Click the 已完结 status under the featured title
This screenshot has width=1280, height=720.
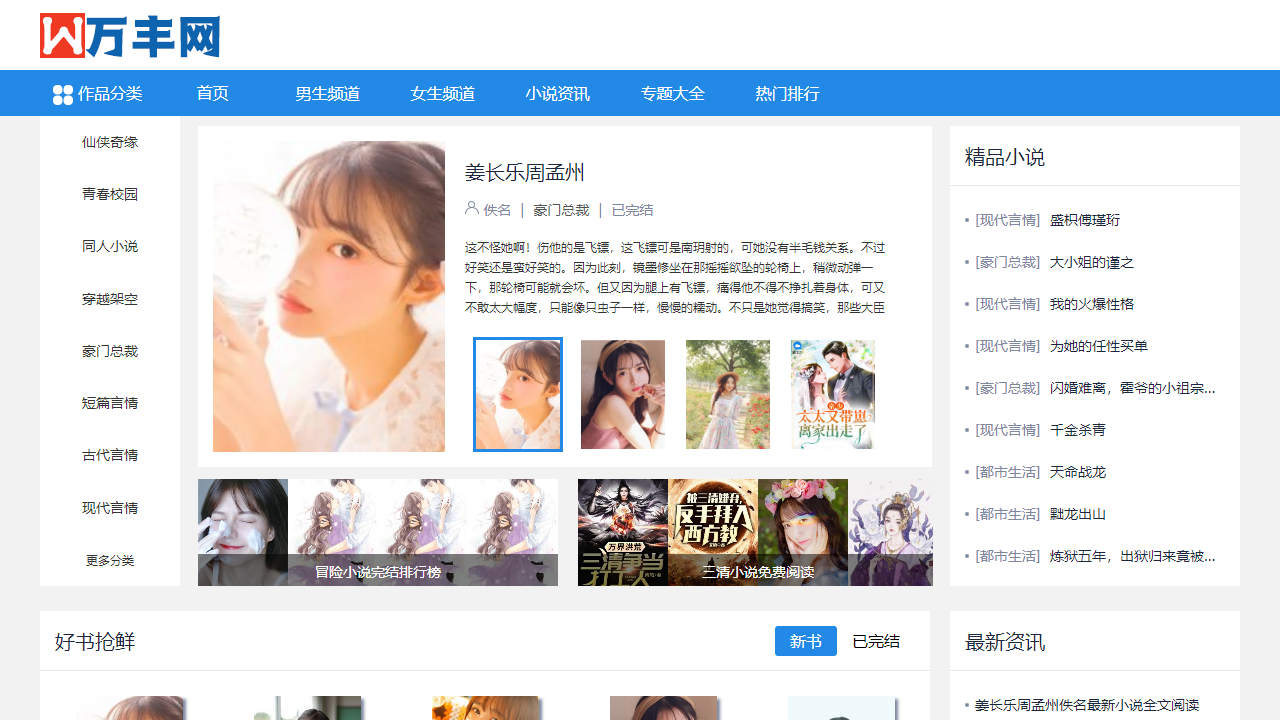point(633,210)
